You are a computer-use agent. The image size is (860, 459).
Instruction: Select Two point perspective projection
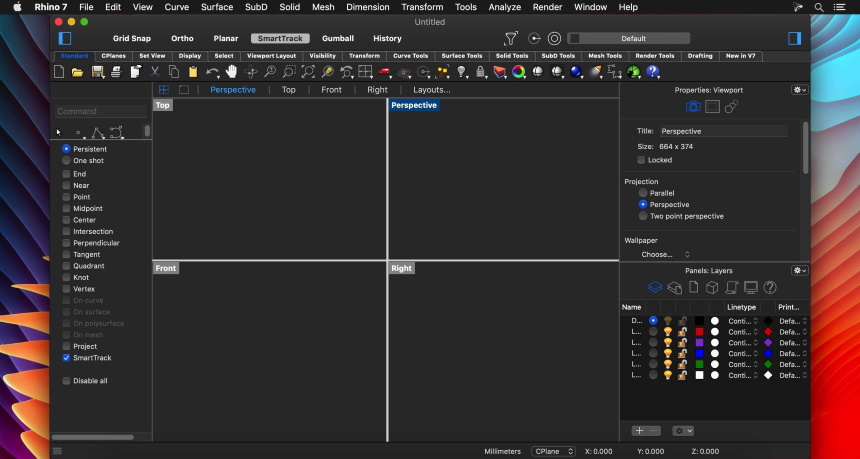click(x=643, y=216)
